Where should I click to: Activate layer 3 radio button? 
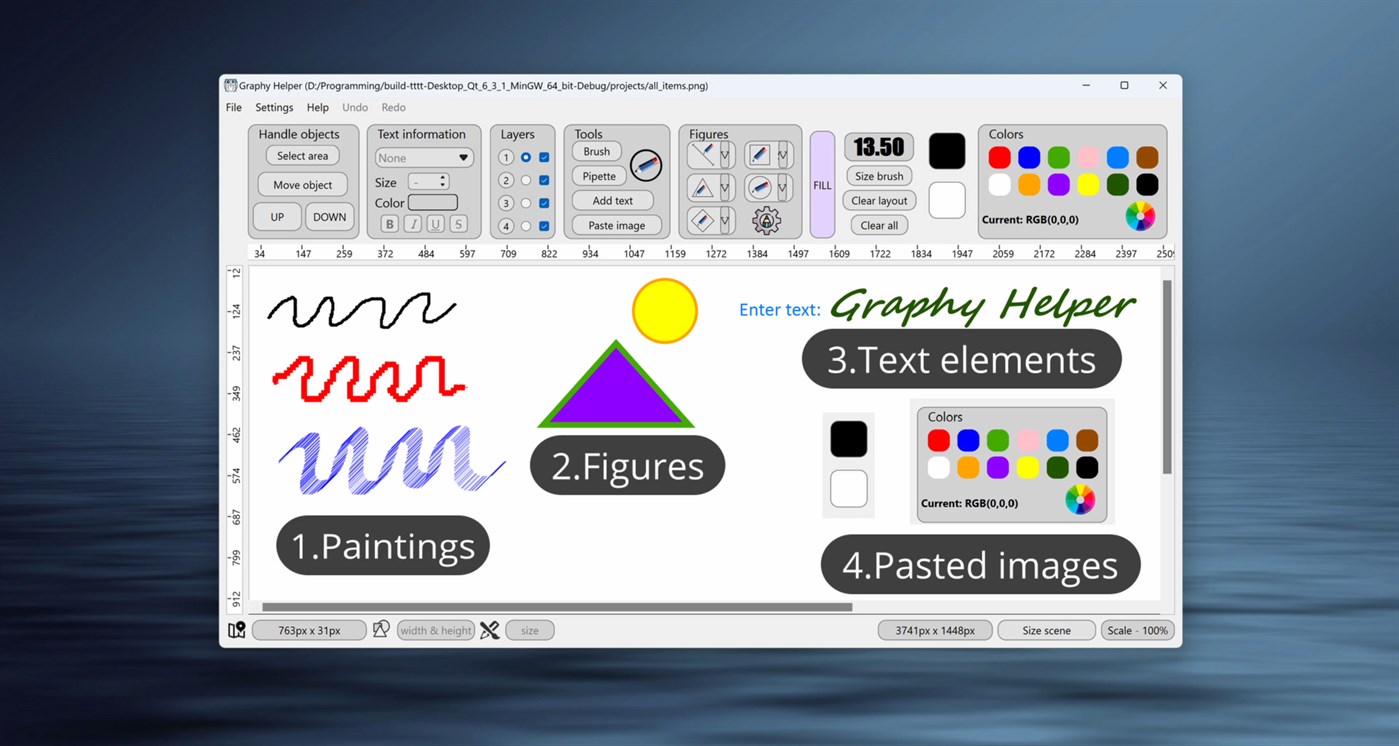point(526,203)
